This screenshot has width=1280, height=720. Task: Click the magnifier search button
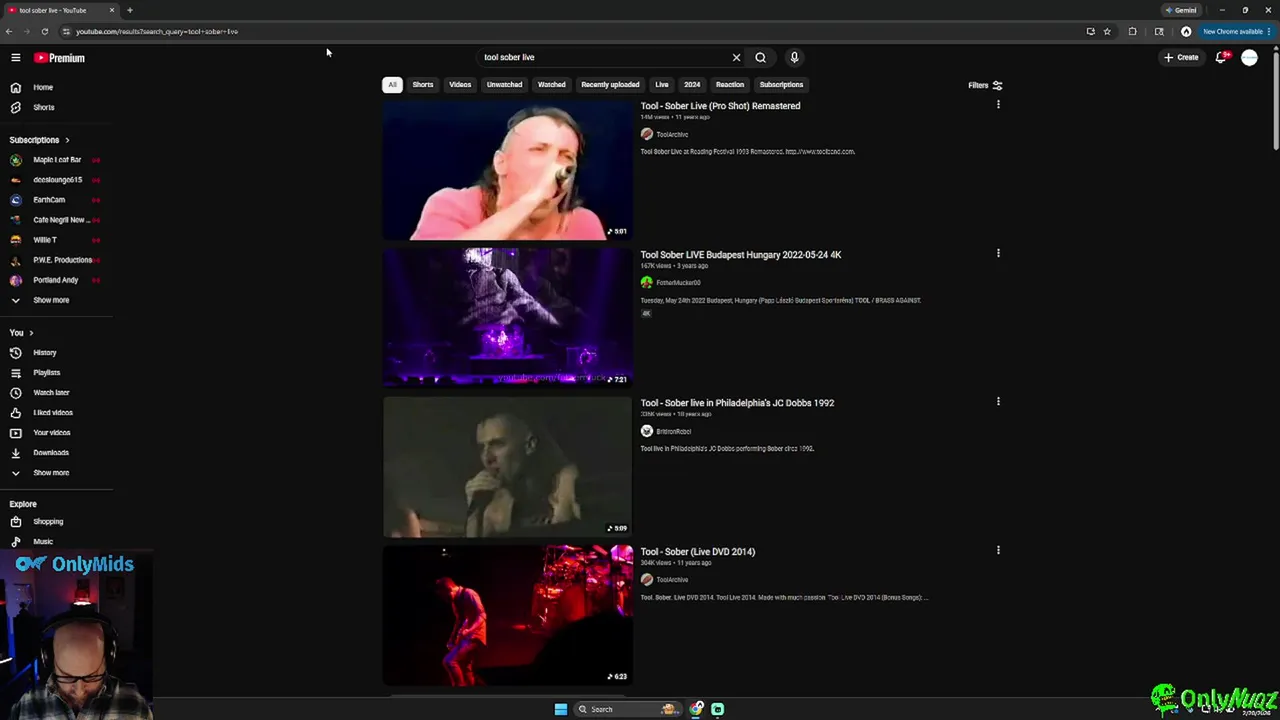tap(761, 58)
